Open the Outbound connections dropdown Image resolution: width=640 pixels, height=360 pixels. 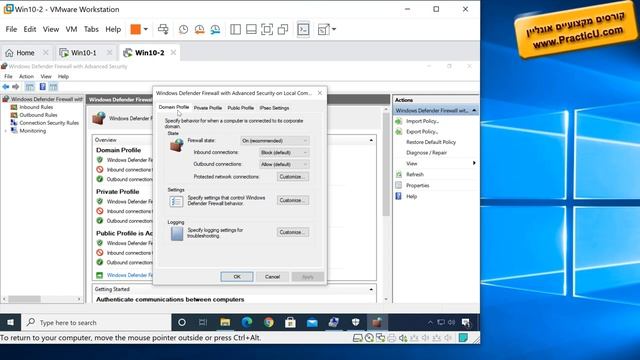coord(284,164)
